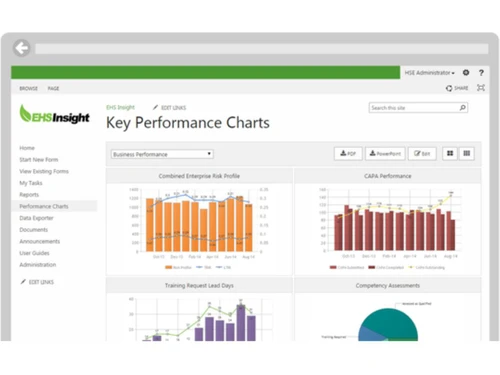
Task: Open the HSE Administrator user menu
Action: [429, 73]
